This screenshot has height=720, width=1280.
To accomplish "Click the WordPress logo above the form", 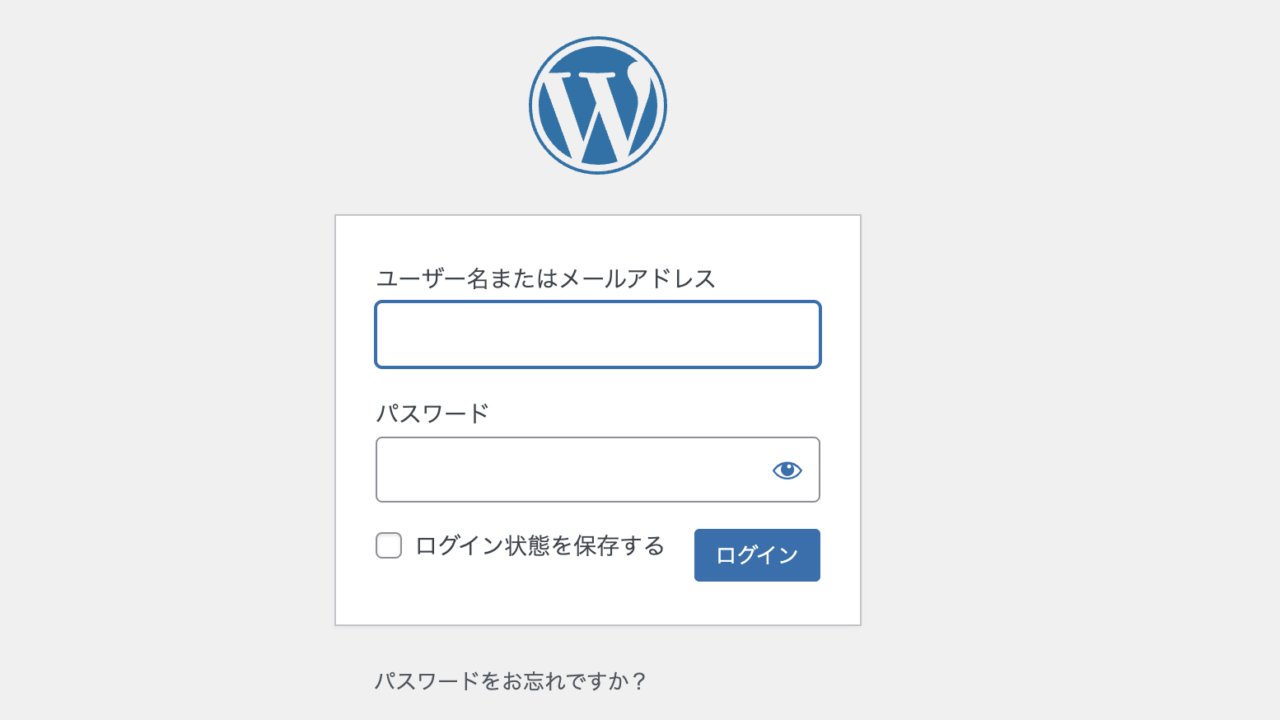I will (598, 105).
